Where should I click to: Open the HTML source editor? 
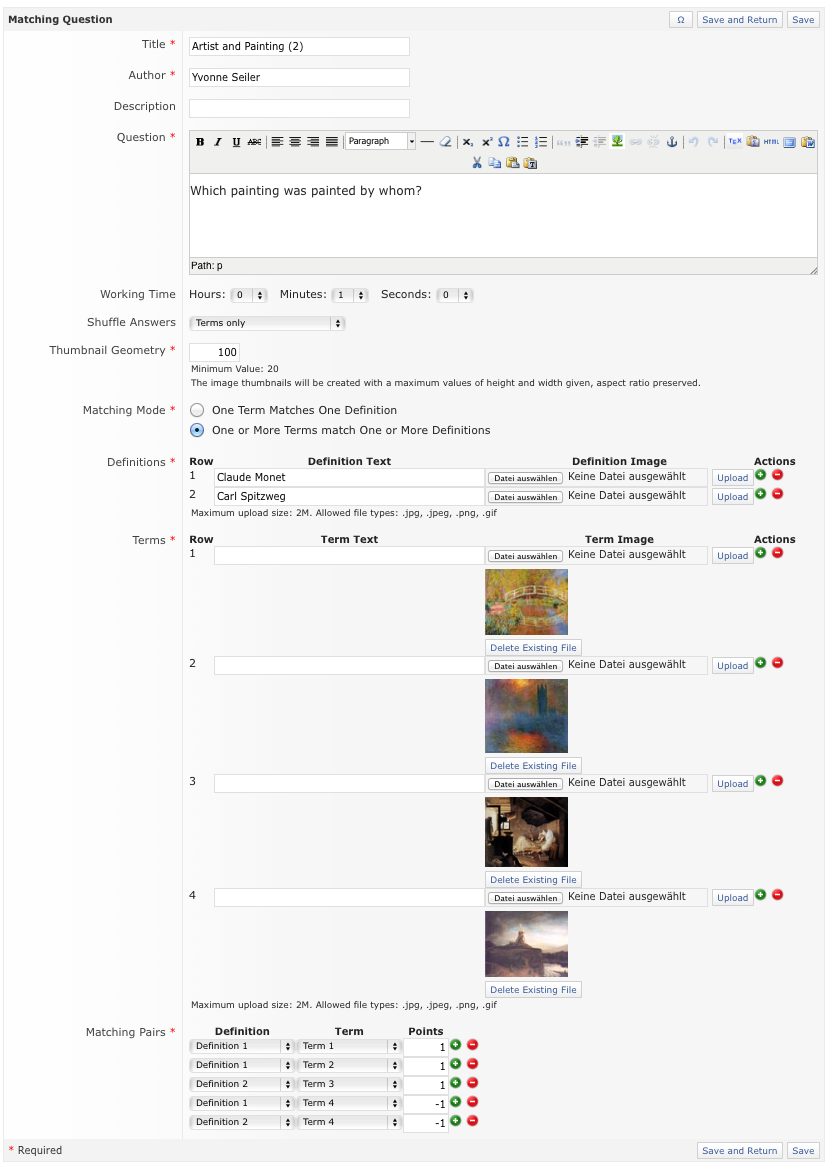point(771,142)
